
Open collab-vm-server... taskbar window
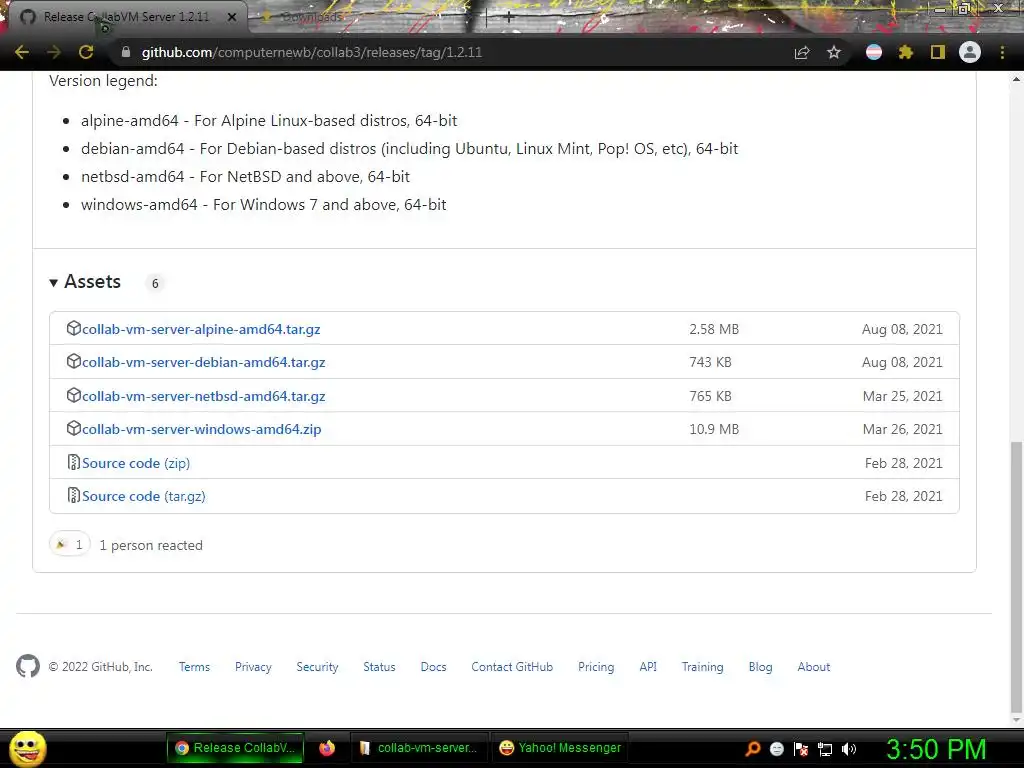pyautogui.click(x=418, y=748)
